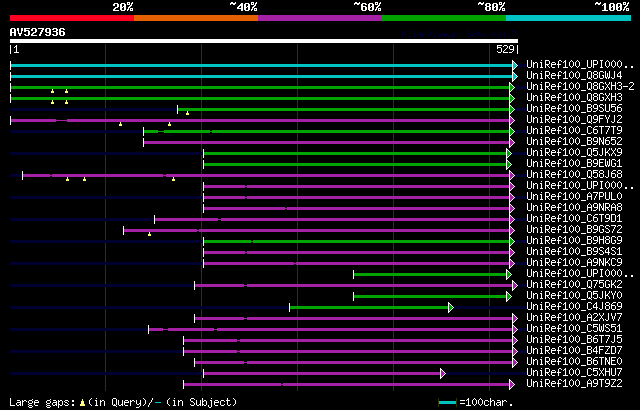
Task: Select the UniRef100_A7PUL0 label
Action: 574,197
